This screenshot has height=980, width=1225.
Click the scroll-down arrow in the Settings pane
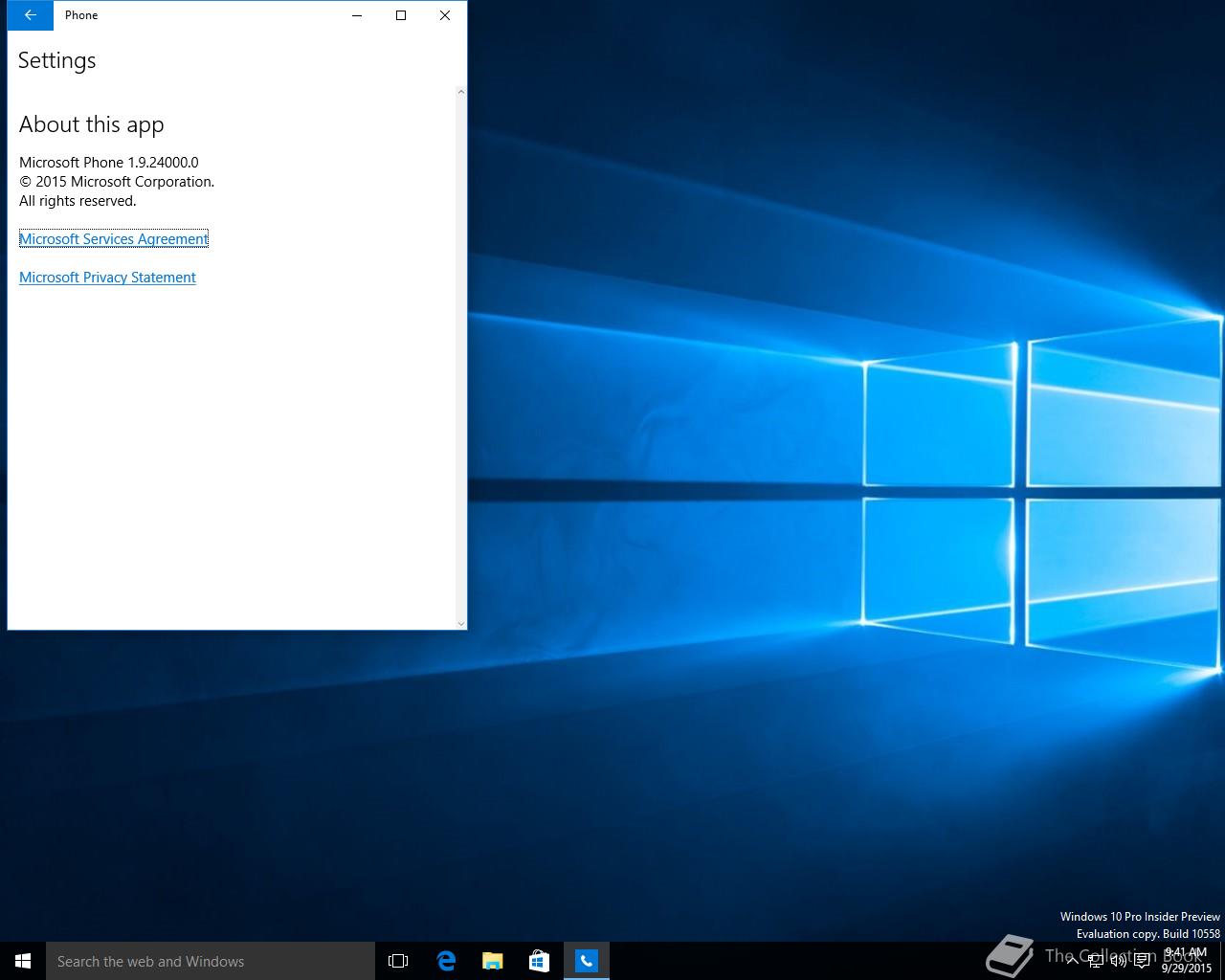coord(461,623)
